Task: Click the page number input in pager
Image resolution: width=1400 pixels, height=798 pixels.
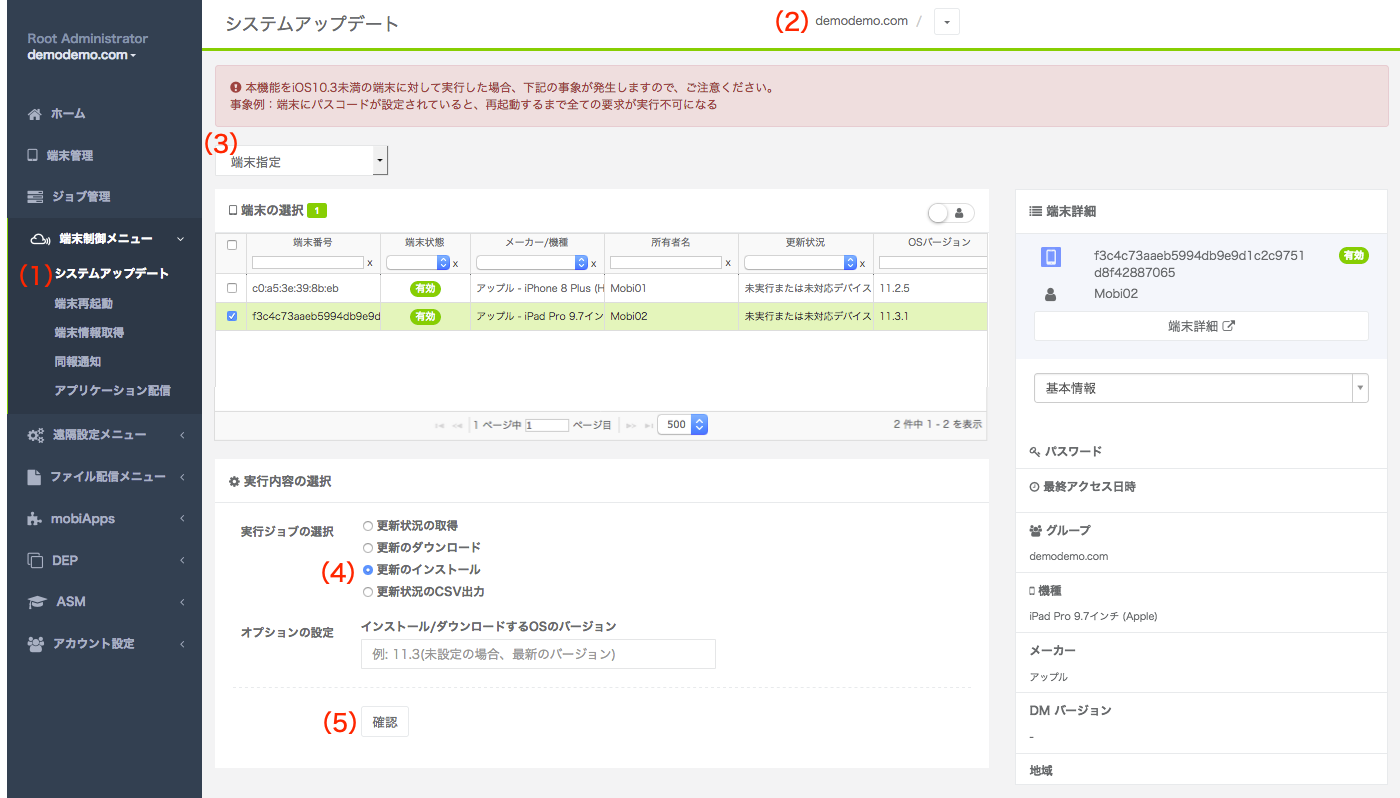Action: [x=547, y=425]
